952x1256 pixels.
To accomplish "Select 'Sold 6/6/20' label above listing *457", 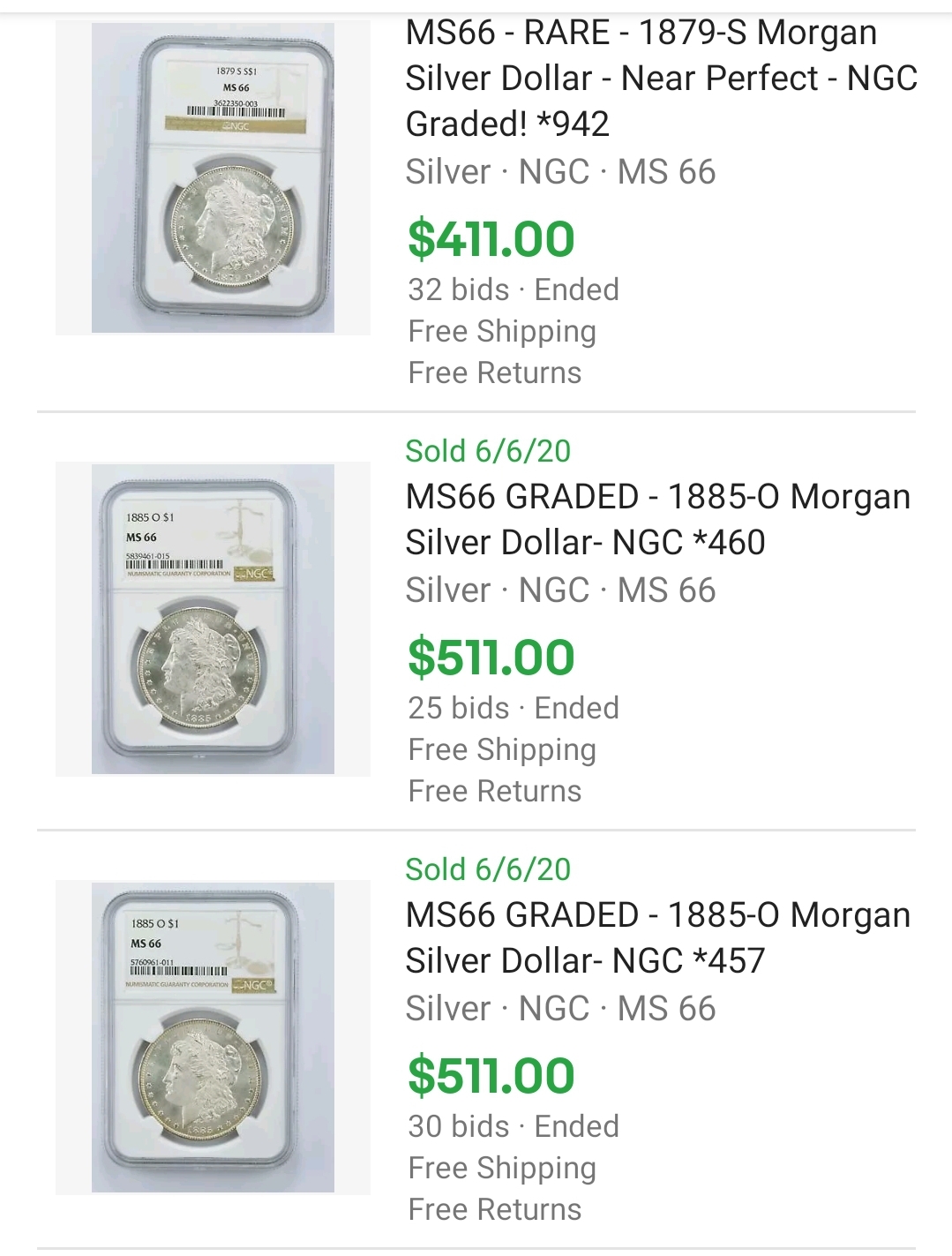I will tap(488, 869).
